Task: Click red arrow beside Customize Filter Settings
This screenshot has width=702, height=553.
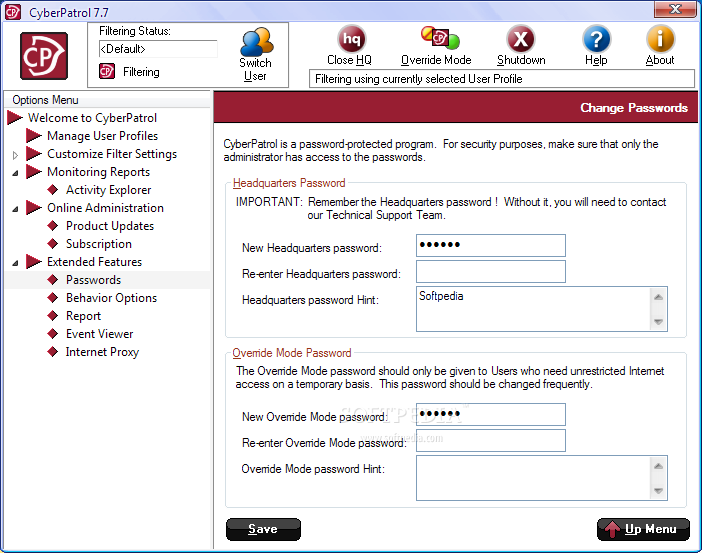Action: [x=34, y=154]
